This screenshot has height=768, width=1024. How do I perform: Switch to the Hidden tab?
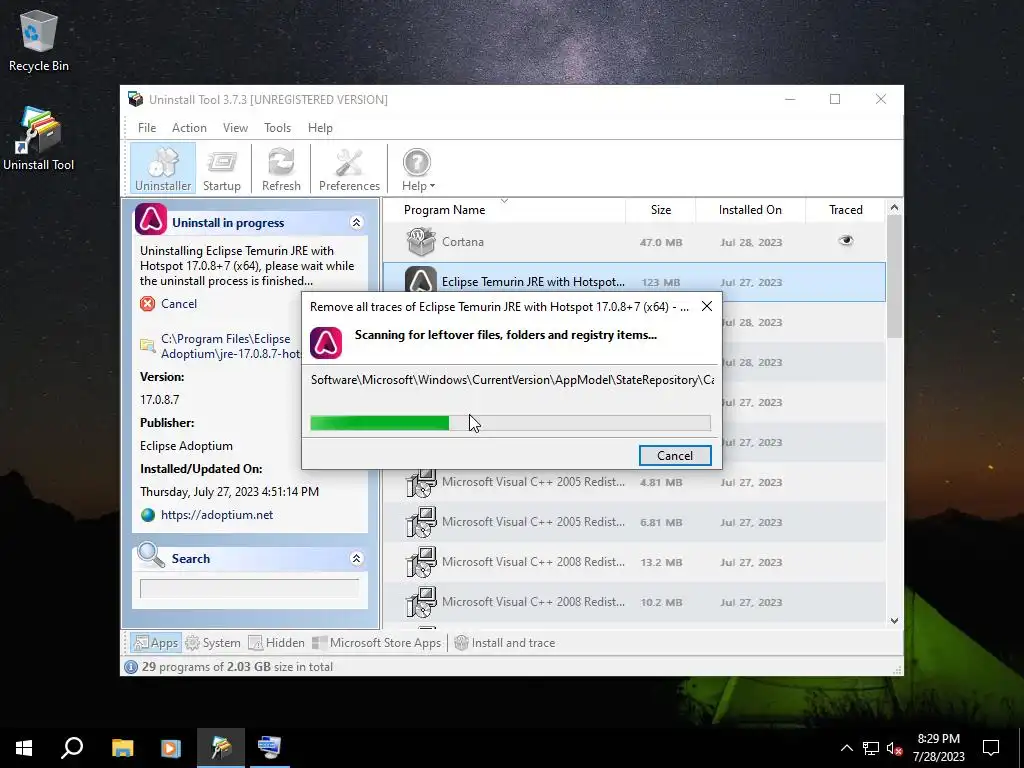277,643
